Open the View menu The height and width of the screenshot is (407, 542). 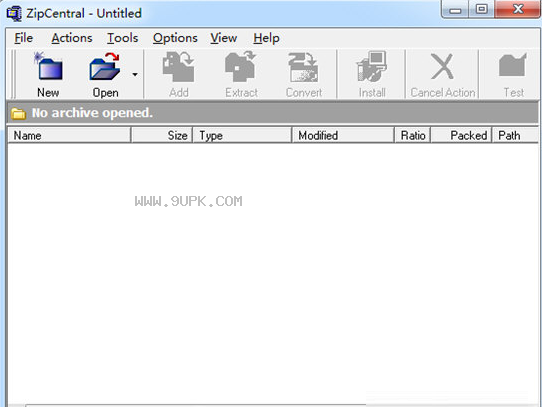224,38
